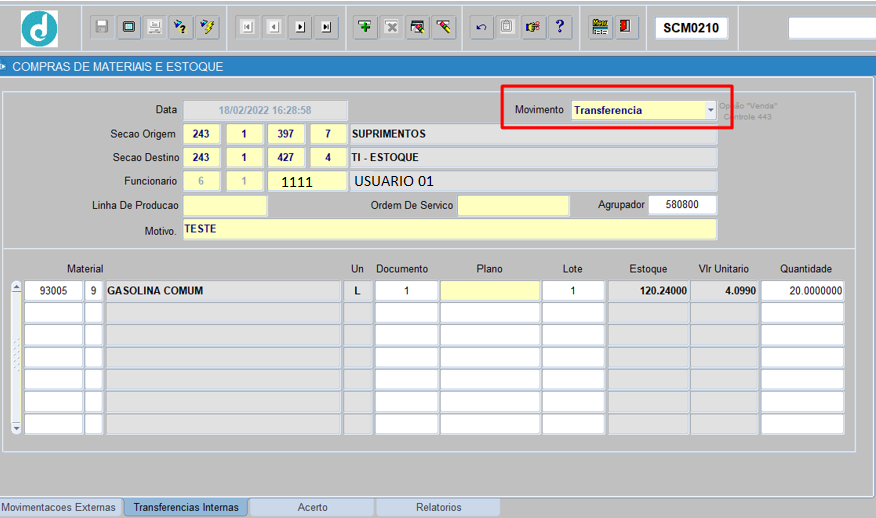The image size is (876, 518).
Task: Click the Ordem De Servico field
Action: 513,205
